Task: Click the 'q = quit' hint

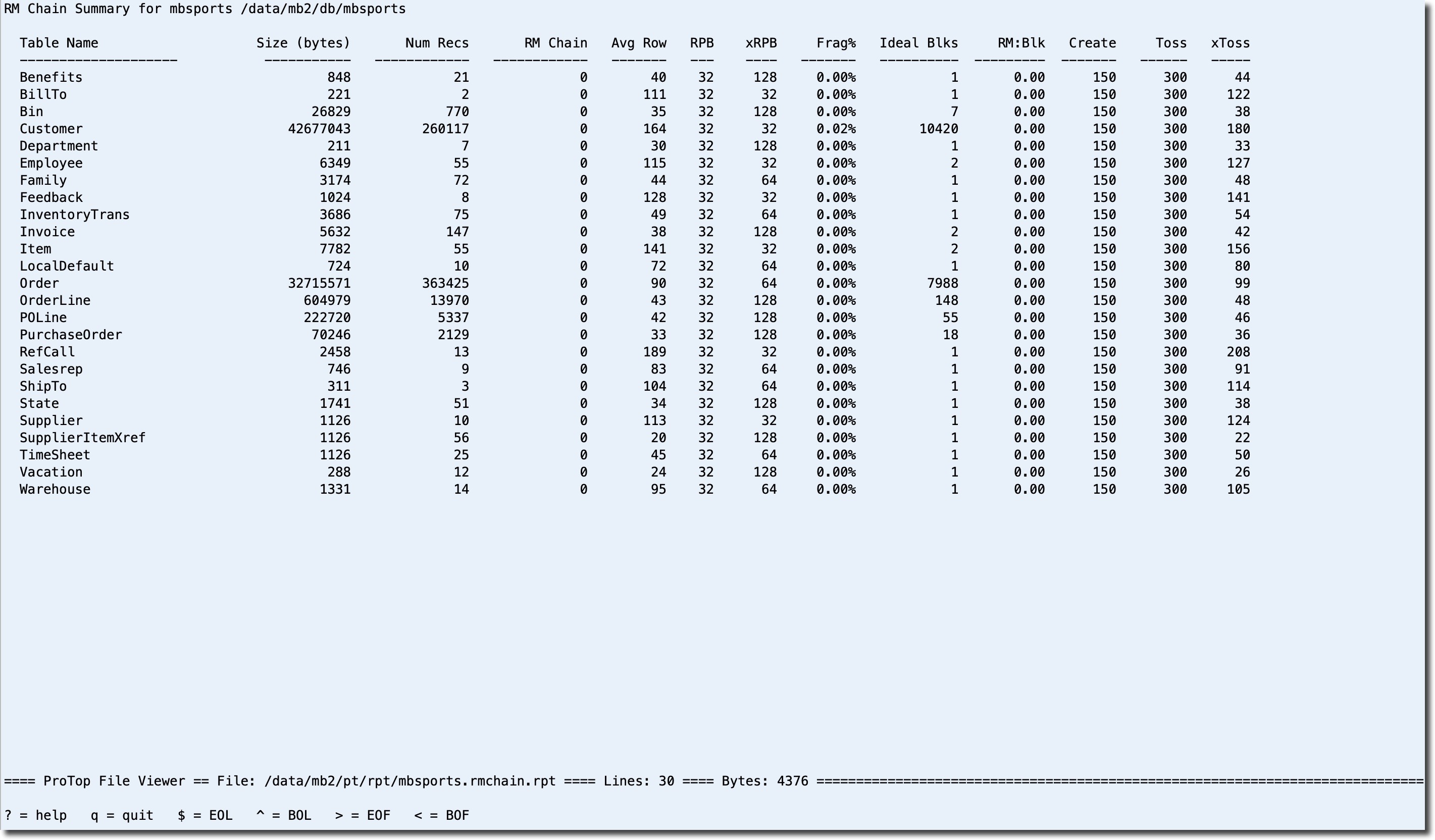Action: pos(122,815)
